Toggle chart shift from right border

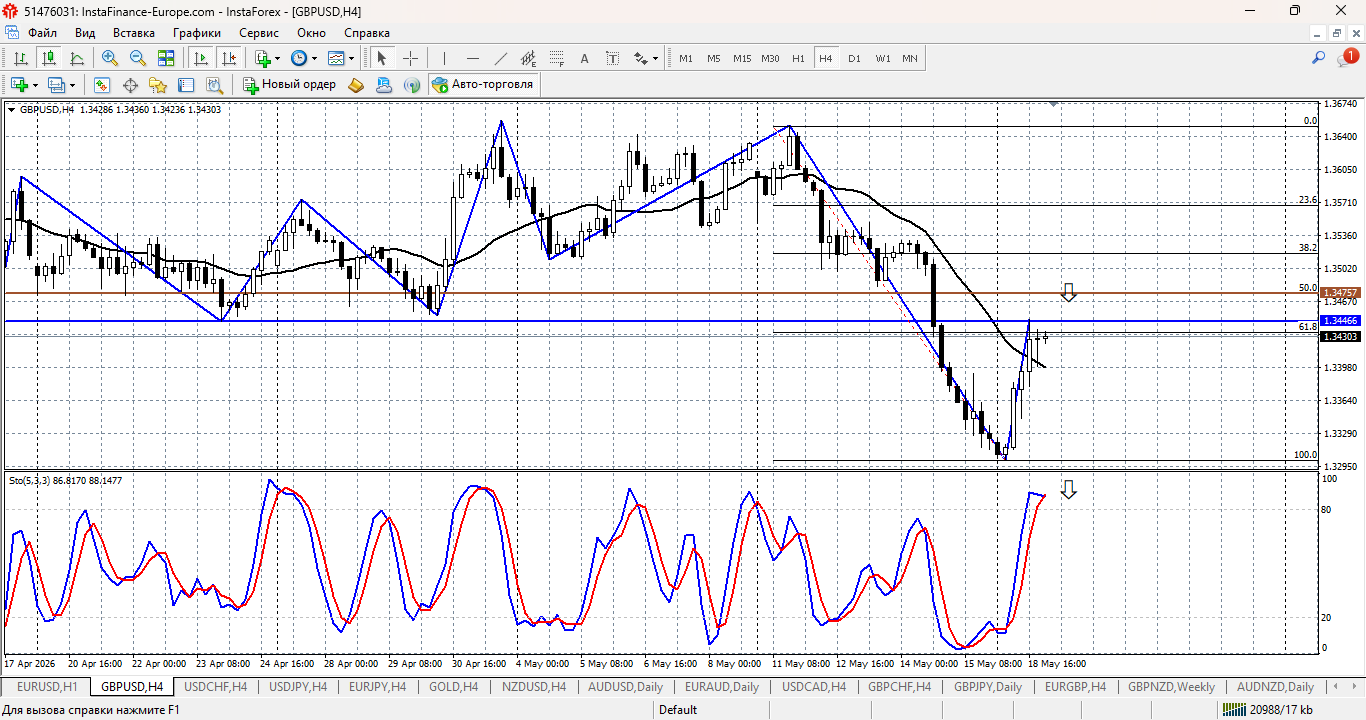point(229,58)
